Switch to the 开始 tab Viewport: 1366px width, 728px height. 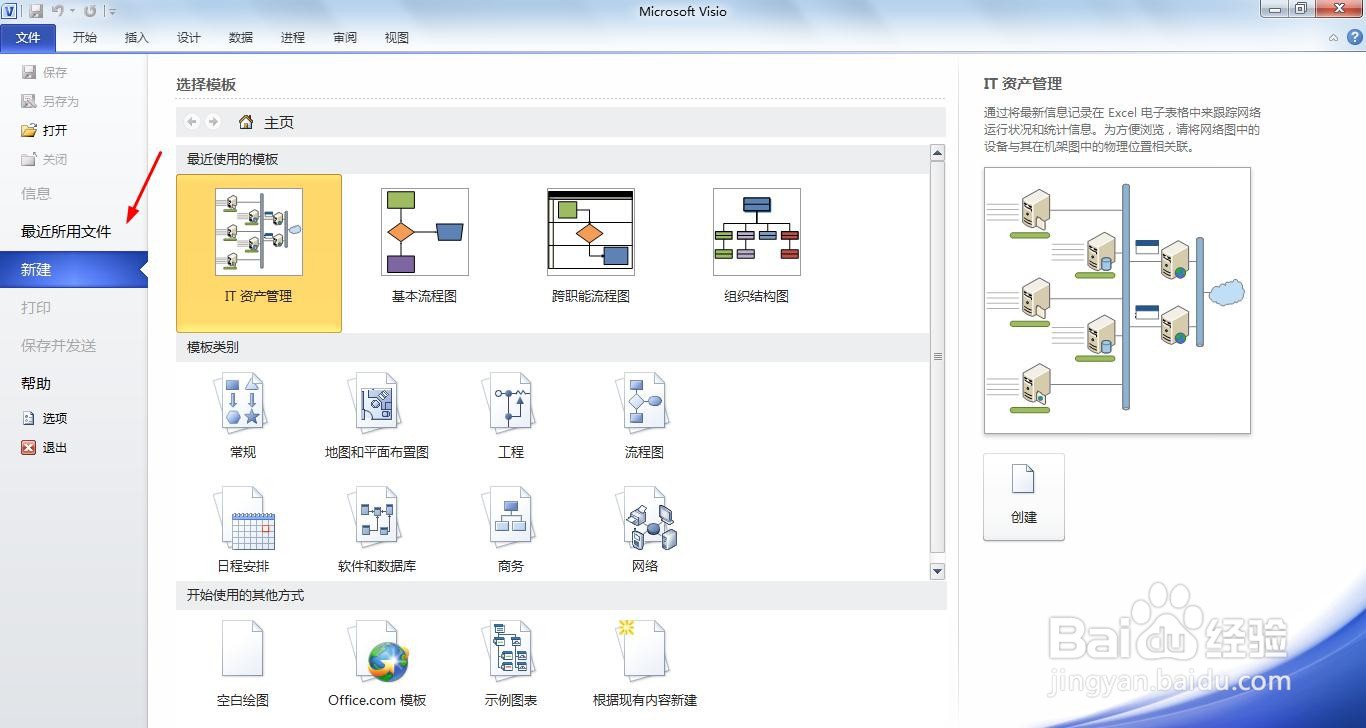(85, 38)
